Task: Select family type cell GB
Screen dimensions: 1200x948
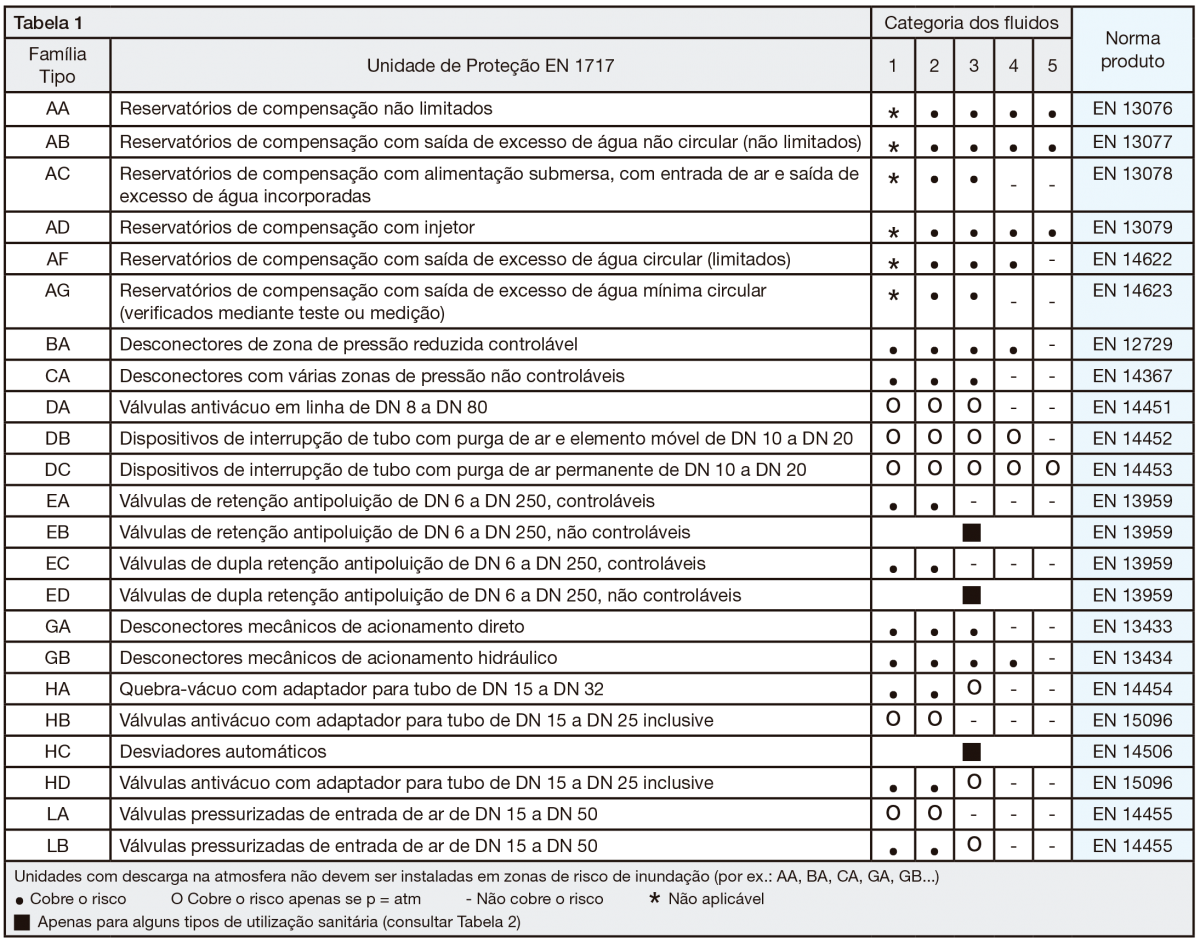Action: click(x=57, y=657)
